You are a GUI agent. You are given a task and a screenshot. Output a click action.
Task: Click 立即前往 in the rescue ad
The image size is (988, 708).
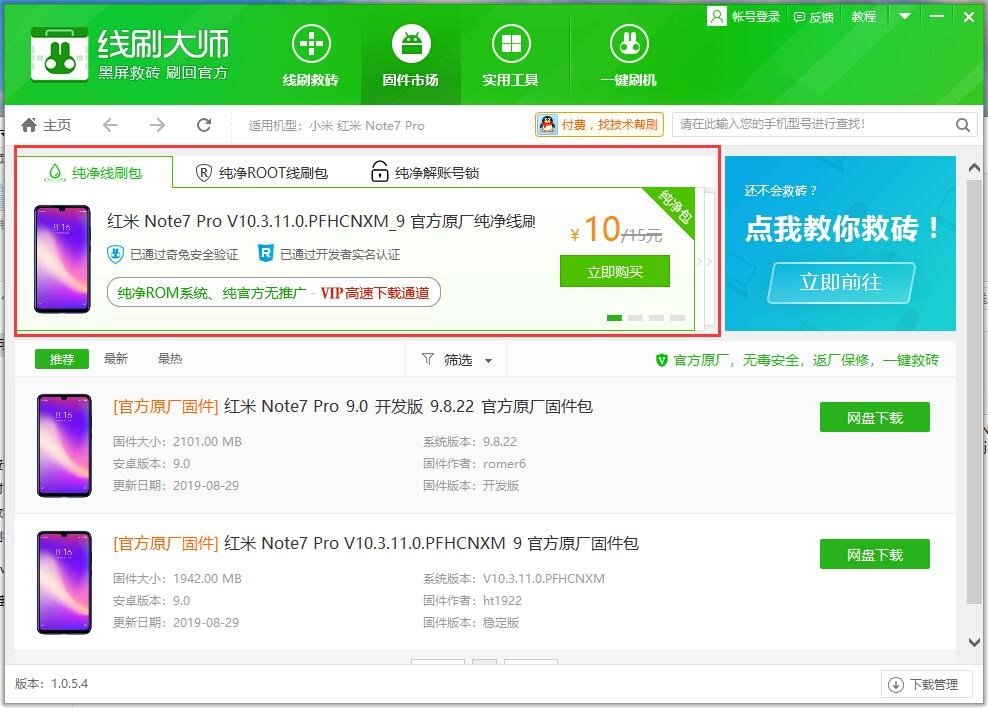(x=841, y=282)
